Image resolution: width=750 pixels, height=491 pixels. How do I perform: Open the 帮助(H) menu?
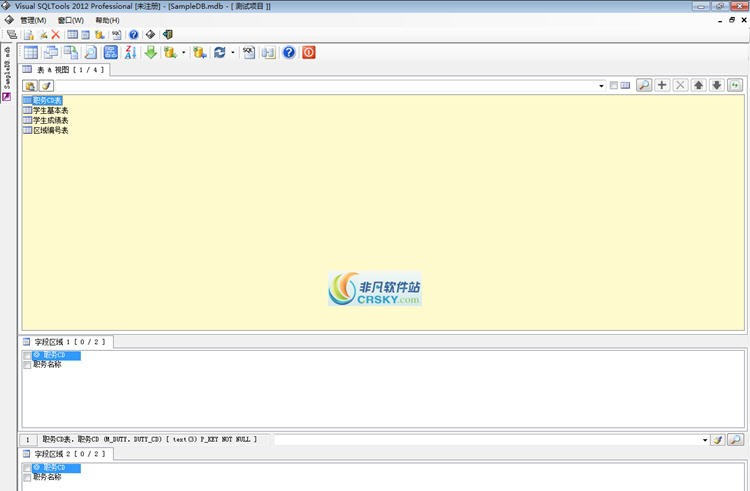coord(107,20)
